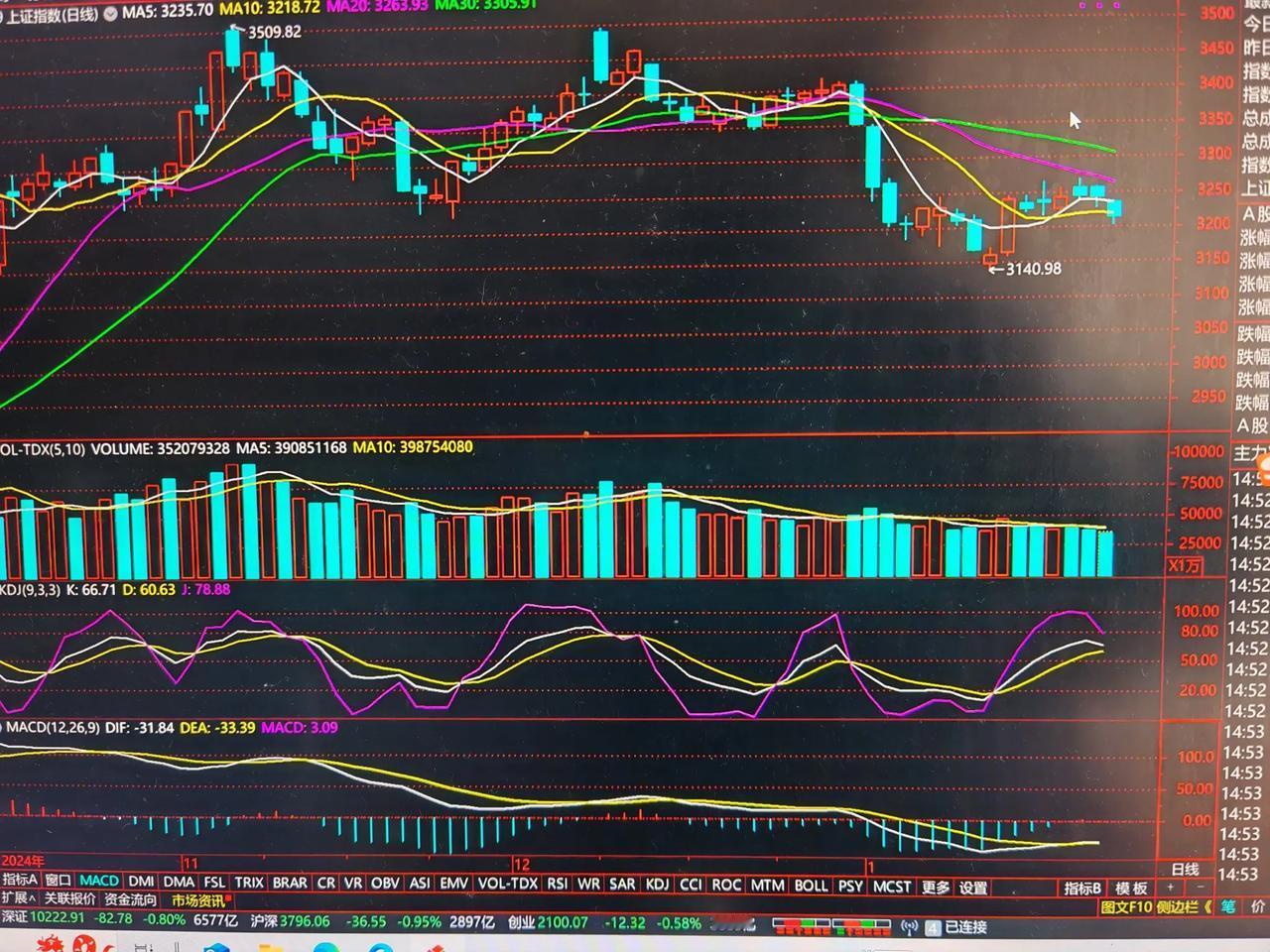Open the 更多 indicators list
The image size is (1270, 952).
tap(936, 887)
